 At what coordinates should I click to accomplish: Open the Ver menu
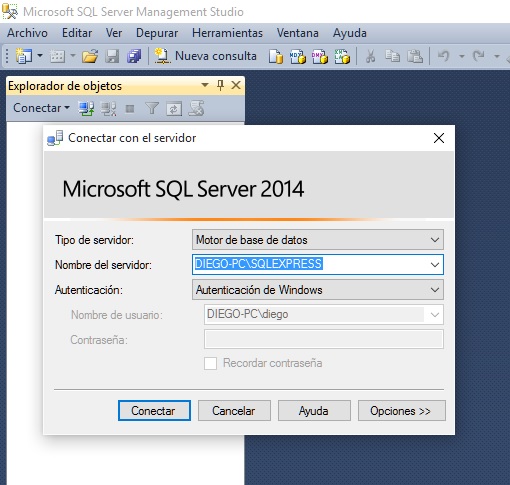pos(114,33)
